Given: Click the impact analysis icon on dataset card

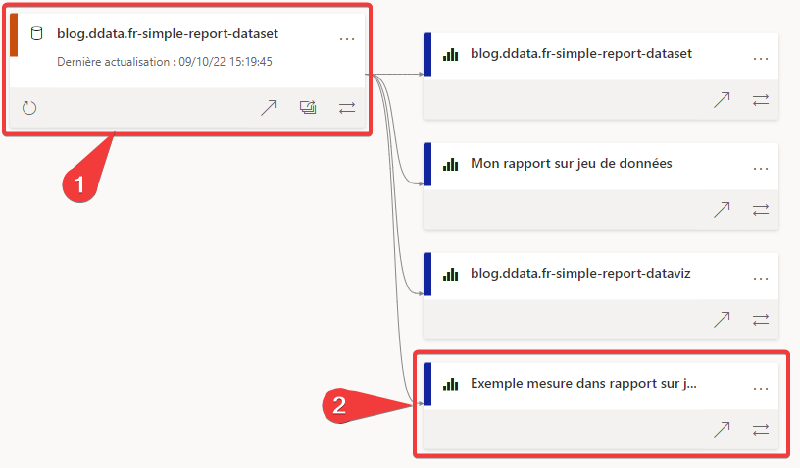Looking at the screenshot, I should click(x=308, y=107).
